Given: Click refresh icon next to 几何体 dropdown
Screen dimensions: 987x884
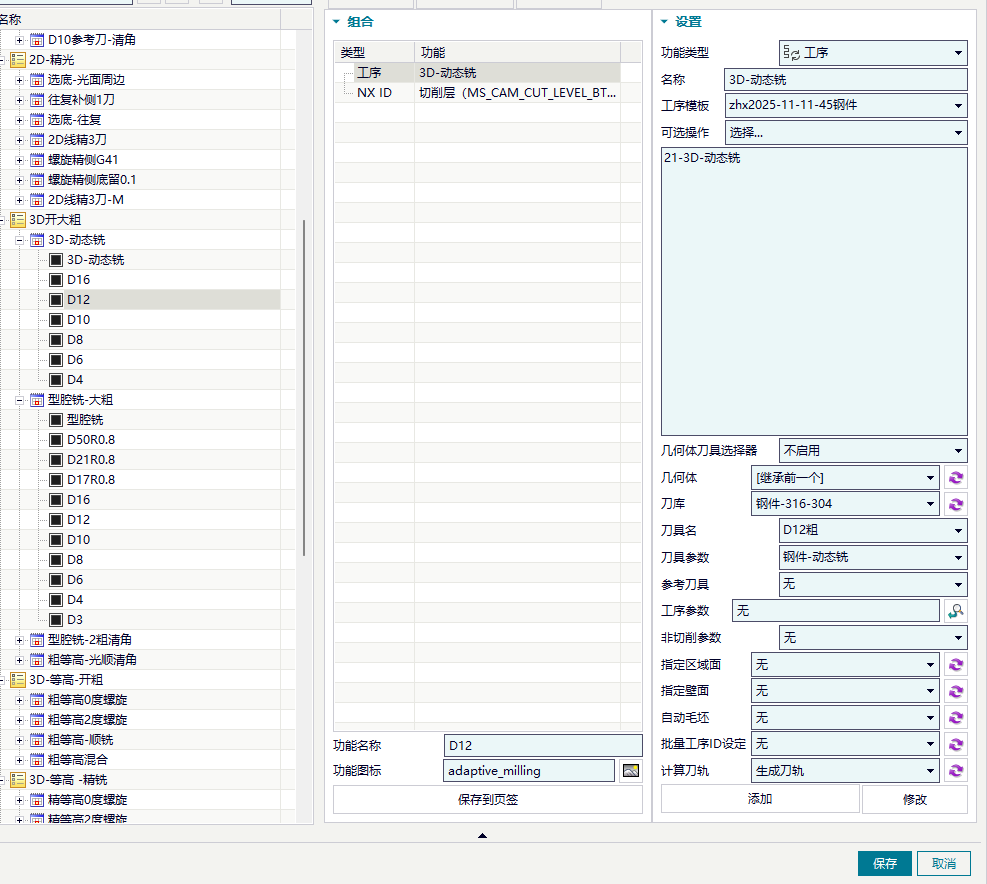Looking at the screenshot, I should pyautogui.click(x=956, y=478).
